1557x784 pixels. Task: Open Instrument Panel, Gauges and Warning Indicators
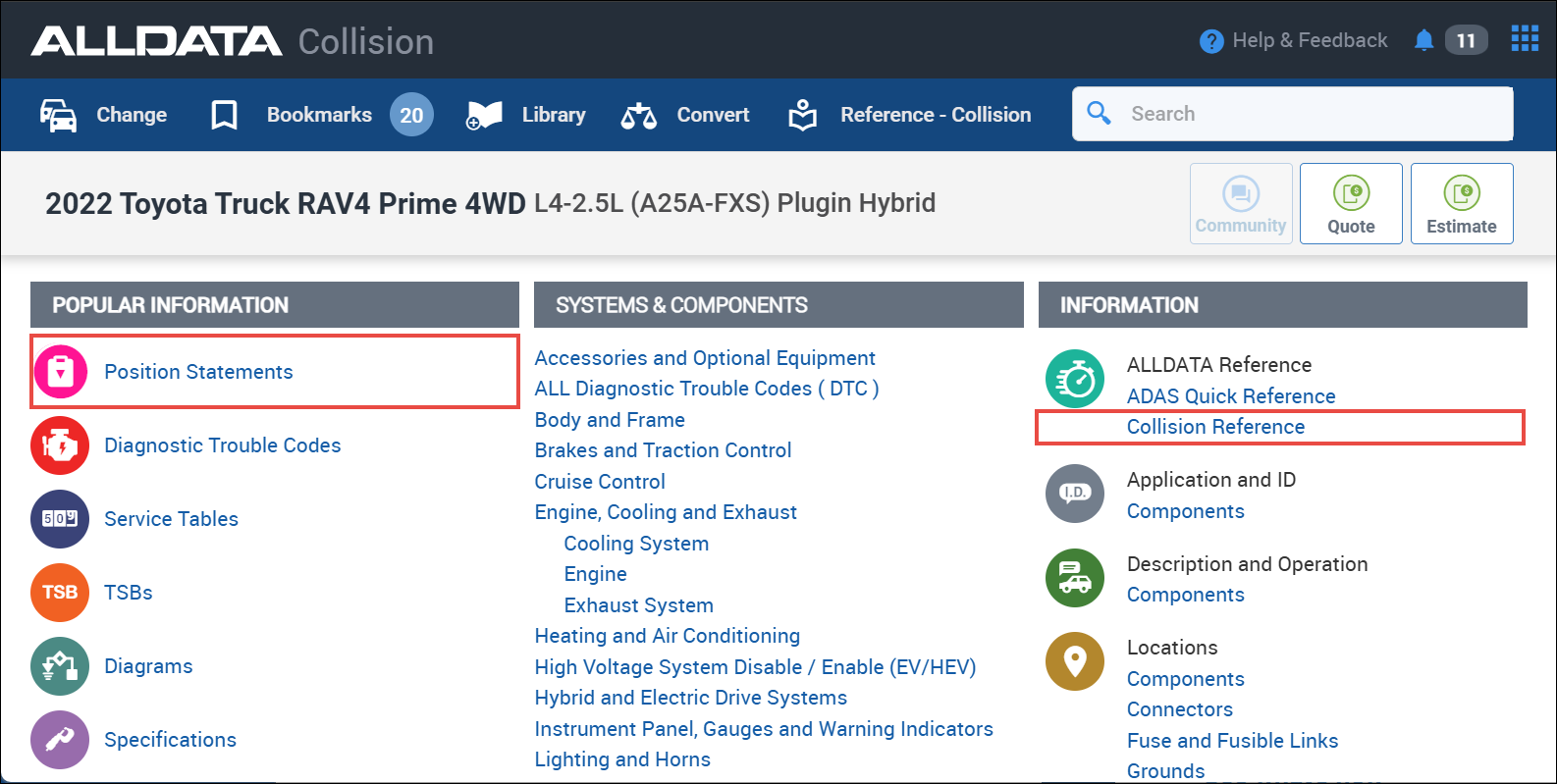[x=764, y=729]
